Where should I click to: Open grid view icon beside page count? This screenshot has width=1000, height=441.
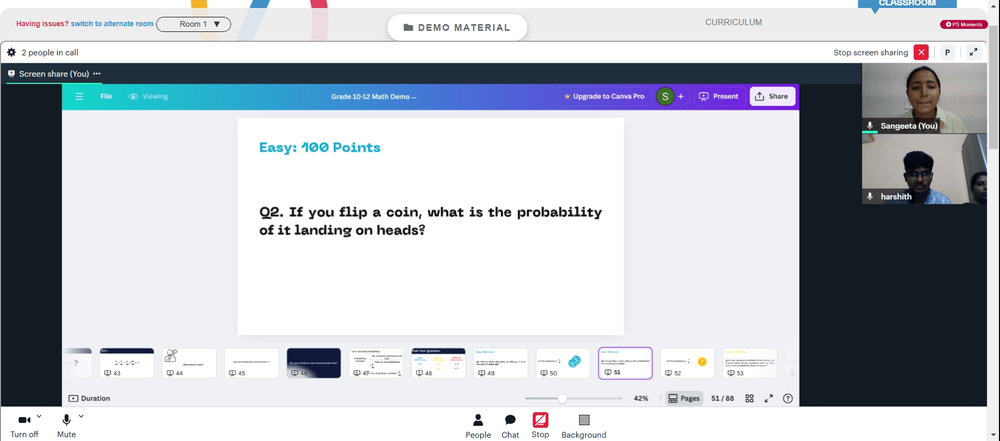point(749,398)
